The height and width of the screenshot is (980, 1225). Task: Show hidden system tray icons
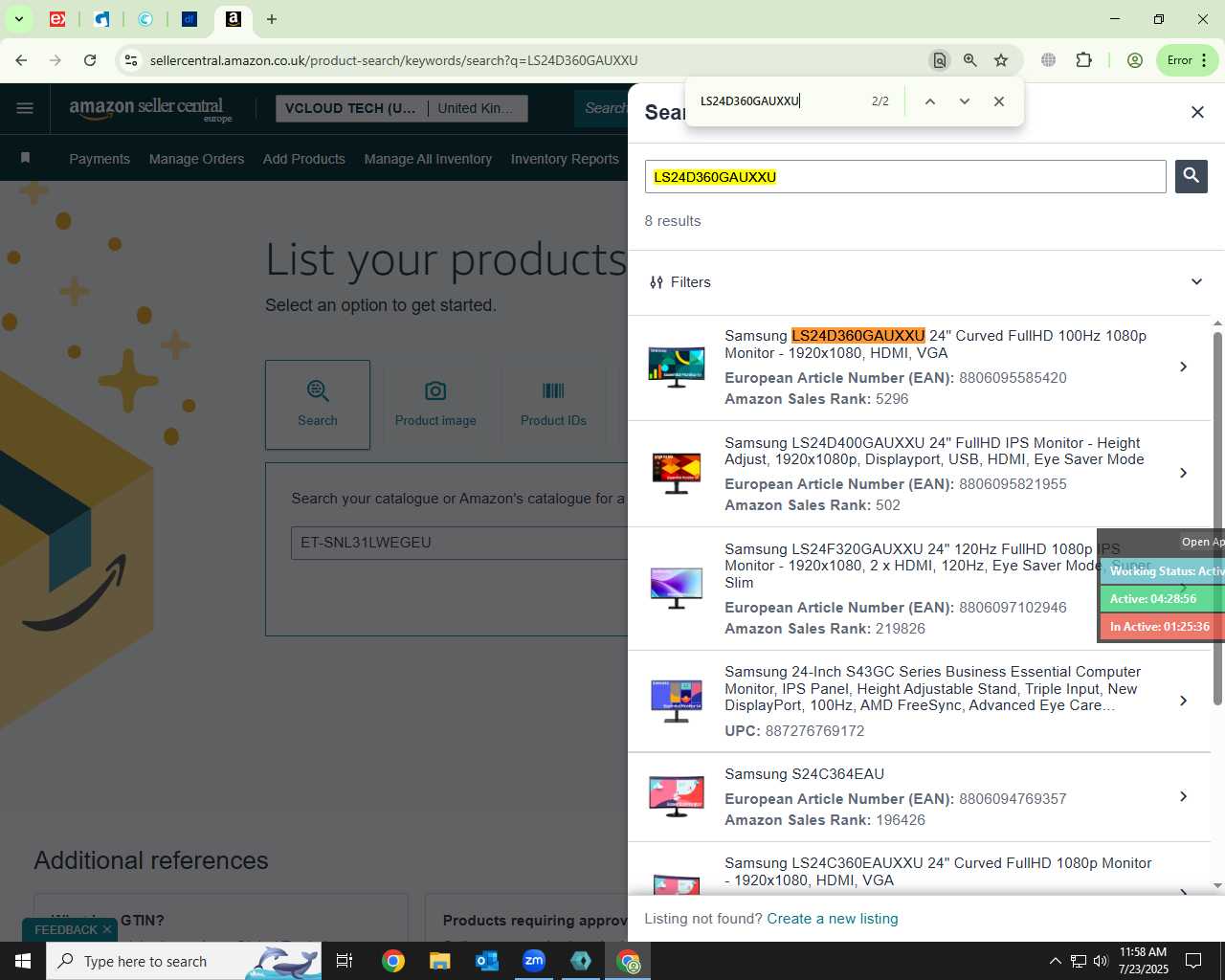1055,961
